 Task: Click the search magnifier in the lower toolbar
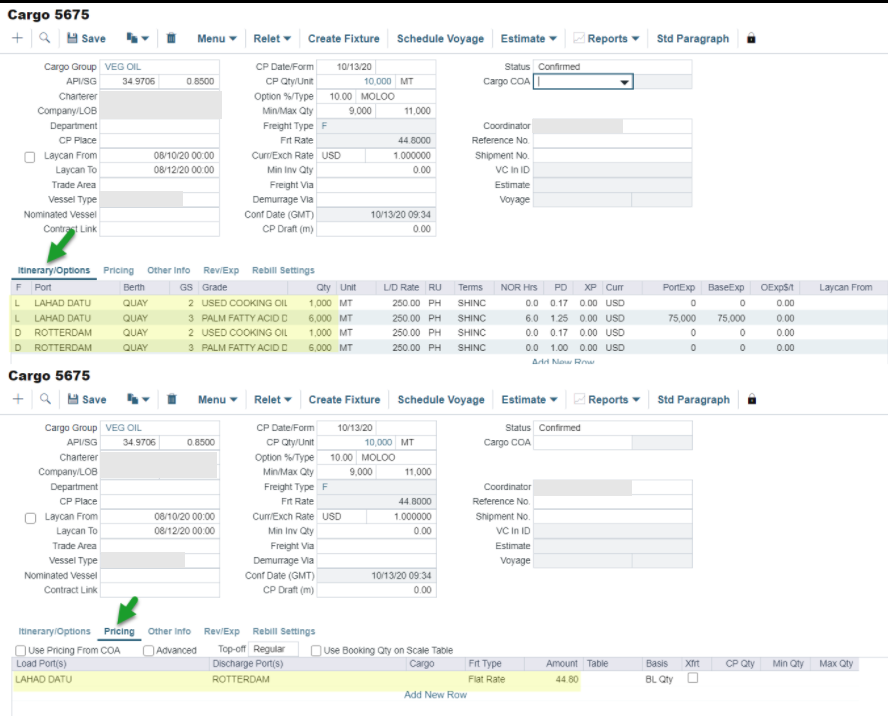click(x=45, y=399)
